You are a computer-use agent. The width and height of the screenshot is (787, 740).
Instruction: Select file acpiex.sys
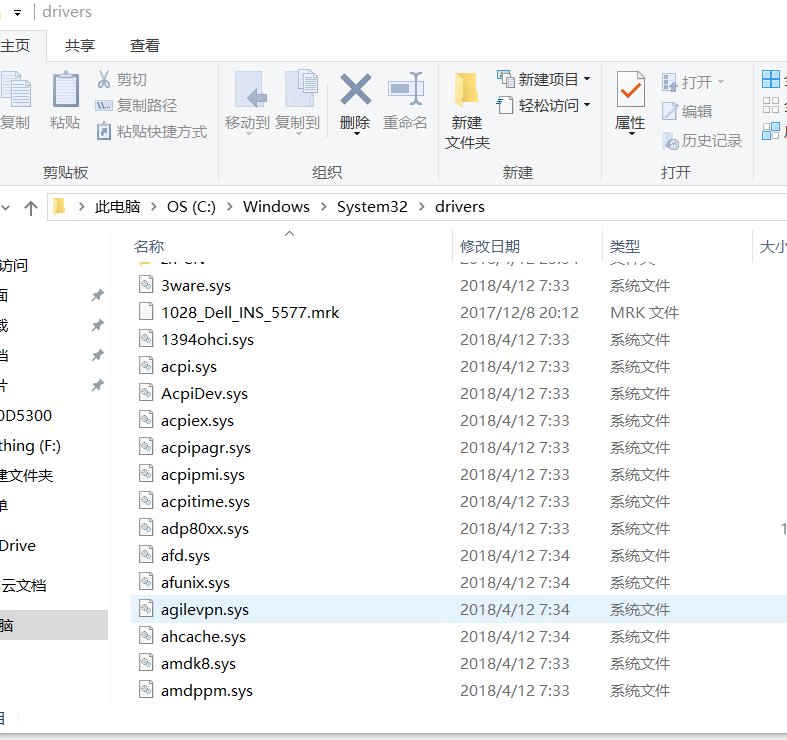[197, 421]
